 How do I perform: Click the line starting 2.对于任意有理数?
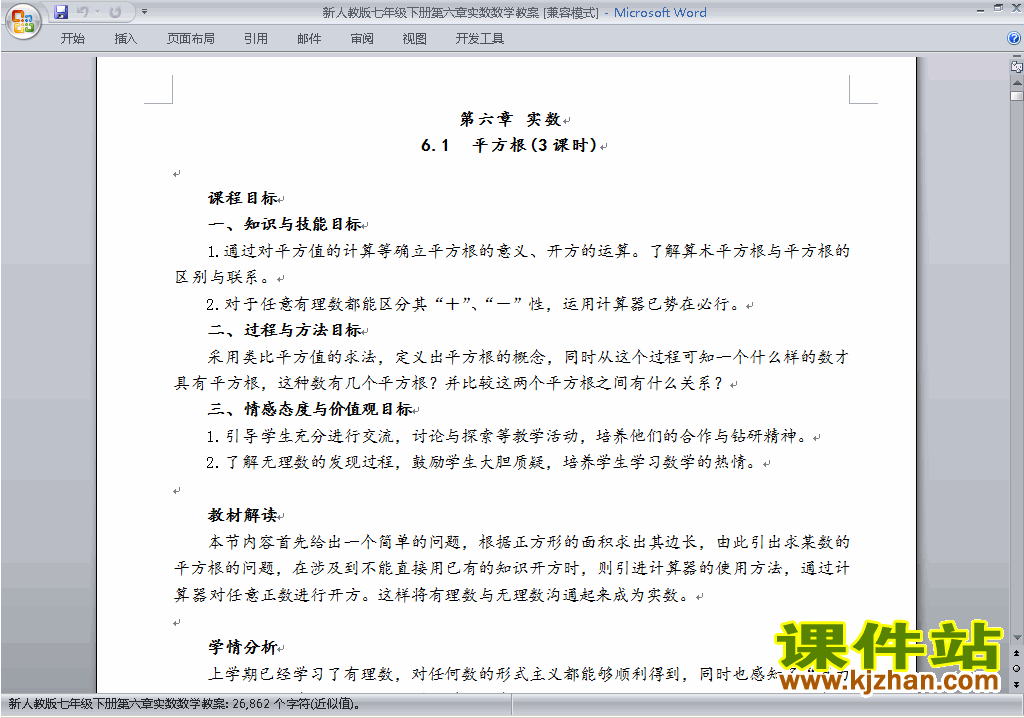click(x=475, y=304)
